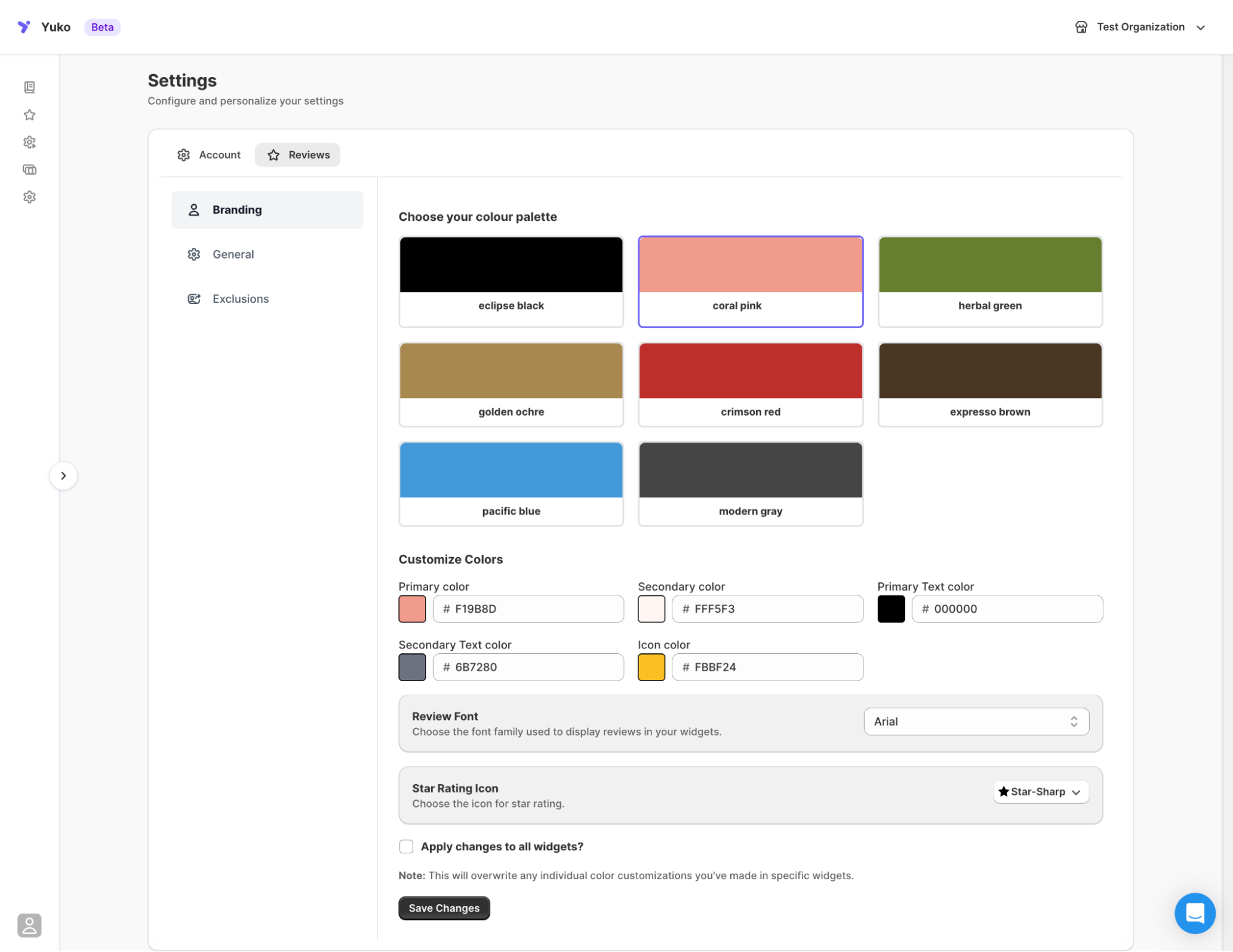
Task: Open the General settings section
Action: [x=233, y=254]
